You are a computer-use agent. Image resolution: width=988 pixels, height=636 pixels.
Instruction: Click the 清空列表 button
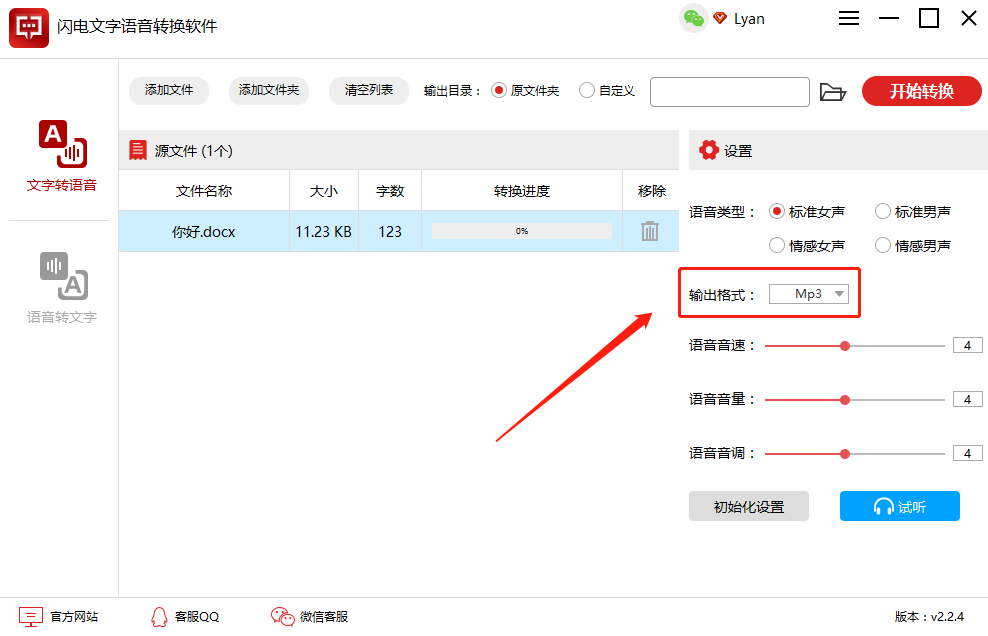click(369, 90)
